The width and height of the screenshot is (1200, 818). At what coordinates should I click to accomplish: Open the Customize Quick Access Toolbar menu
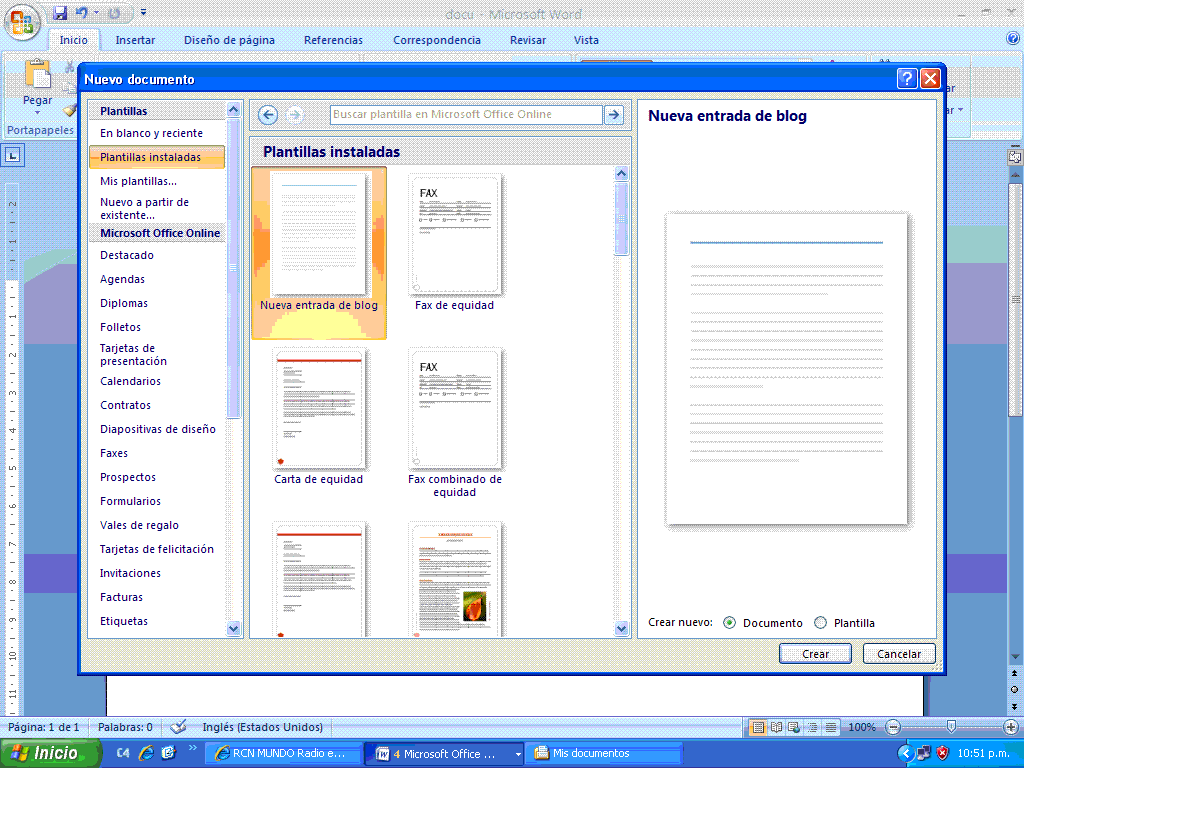[143, 12]
